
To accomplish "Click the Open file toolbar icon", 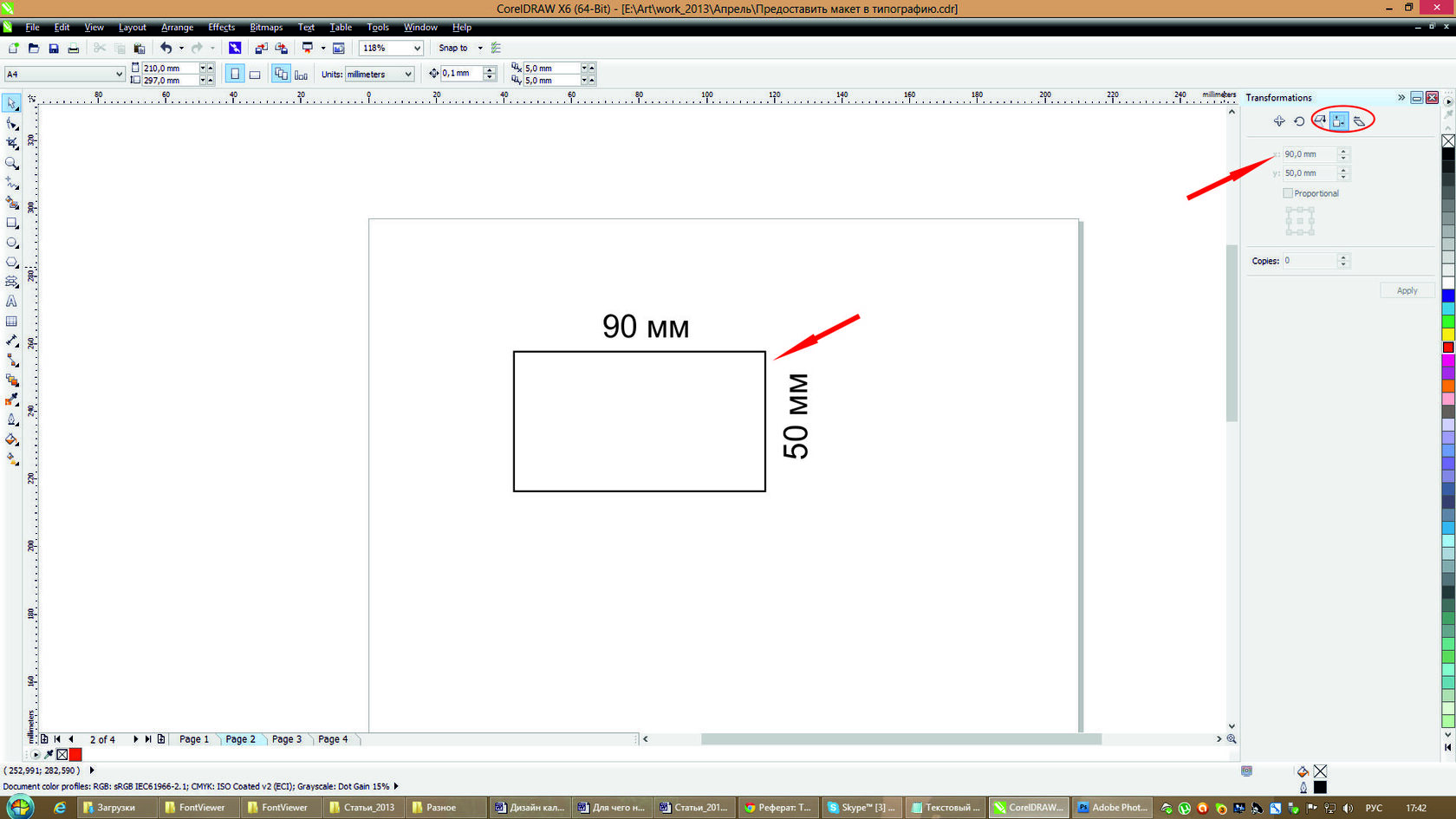I will coord(34,49).
